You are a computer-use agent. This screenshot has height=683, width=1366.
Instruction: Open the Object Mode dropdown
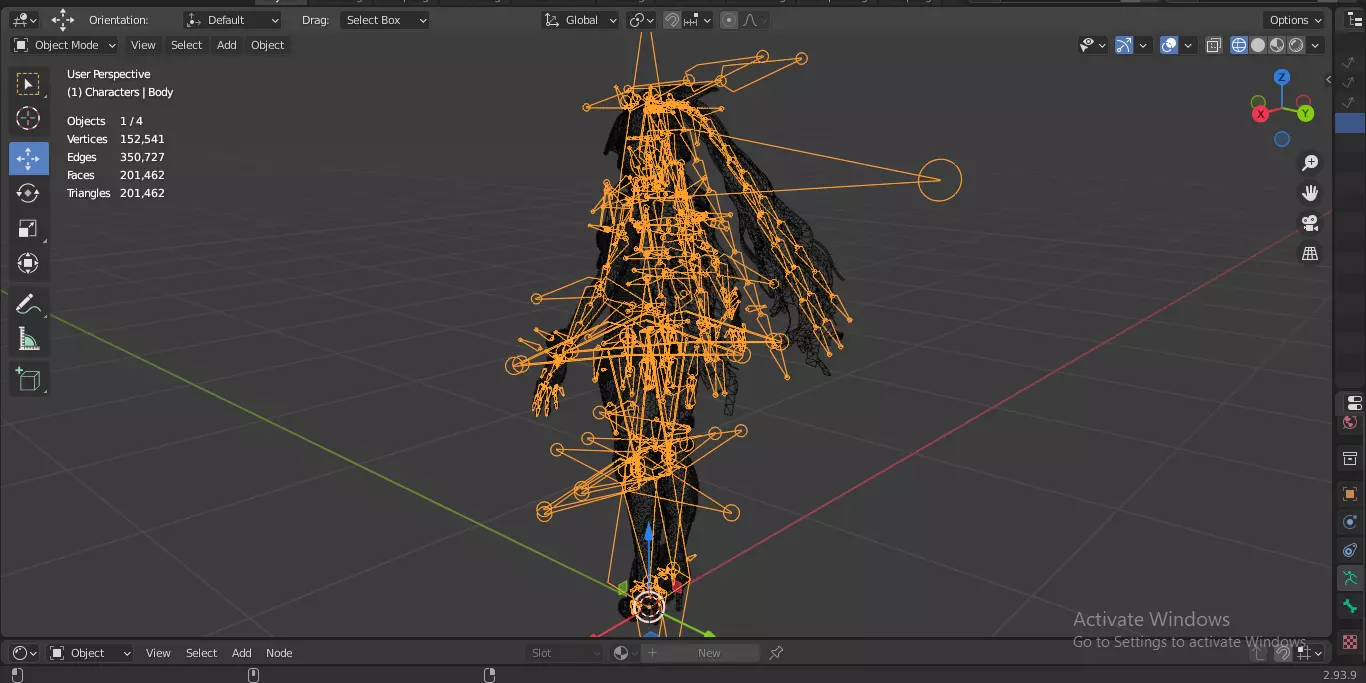pyautogui.click(x=65, y=45)
